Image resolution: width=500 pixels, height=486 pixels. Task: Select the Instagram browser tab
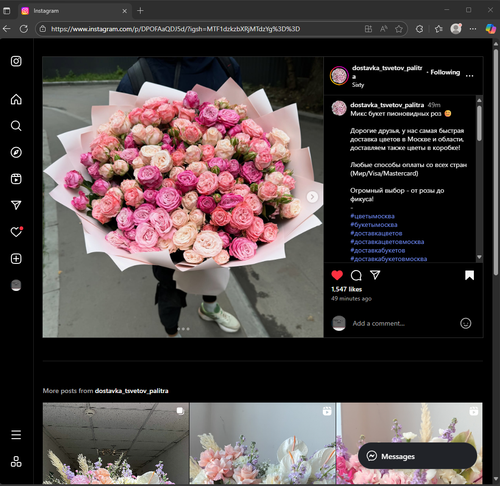pos(74,11)
